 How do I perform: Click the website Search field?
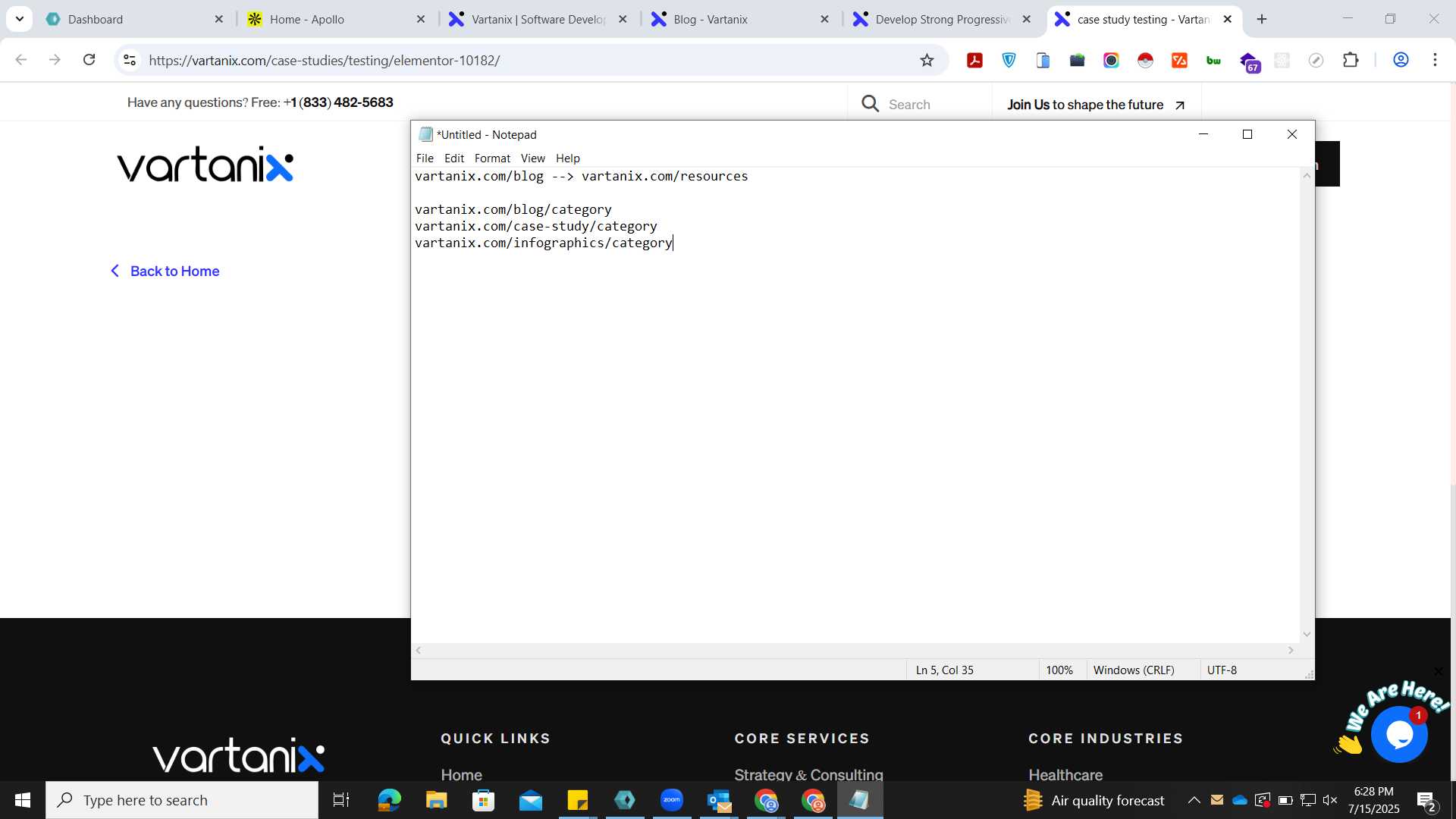click(x=919, y=104)
